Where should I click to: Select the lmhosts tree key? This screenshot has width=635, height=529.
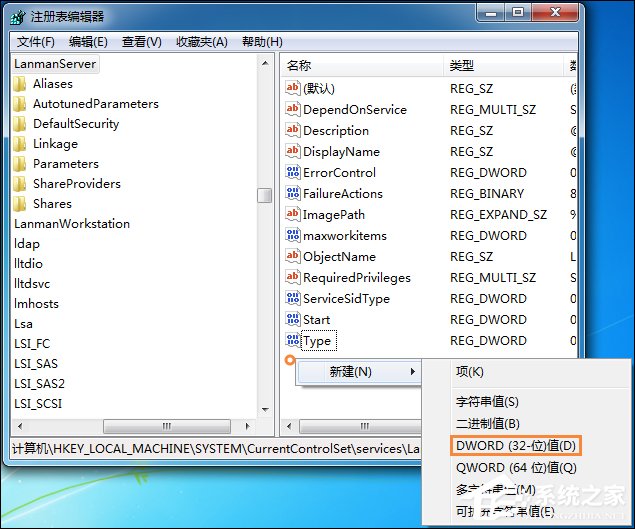click(36, 304)
